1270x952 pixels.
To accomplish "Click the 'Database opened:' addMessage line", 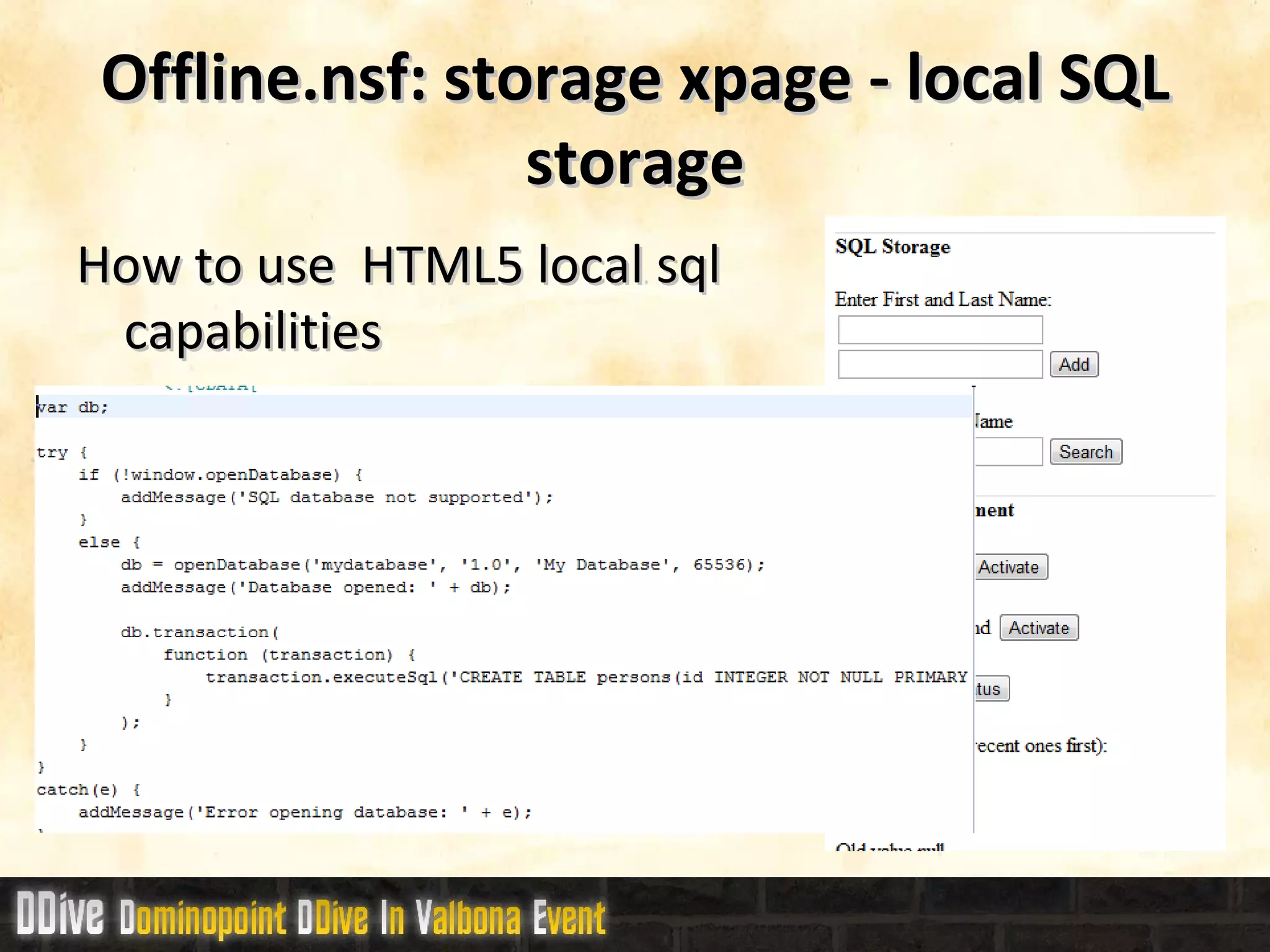I will (x=316, y=587).
